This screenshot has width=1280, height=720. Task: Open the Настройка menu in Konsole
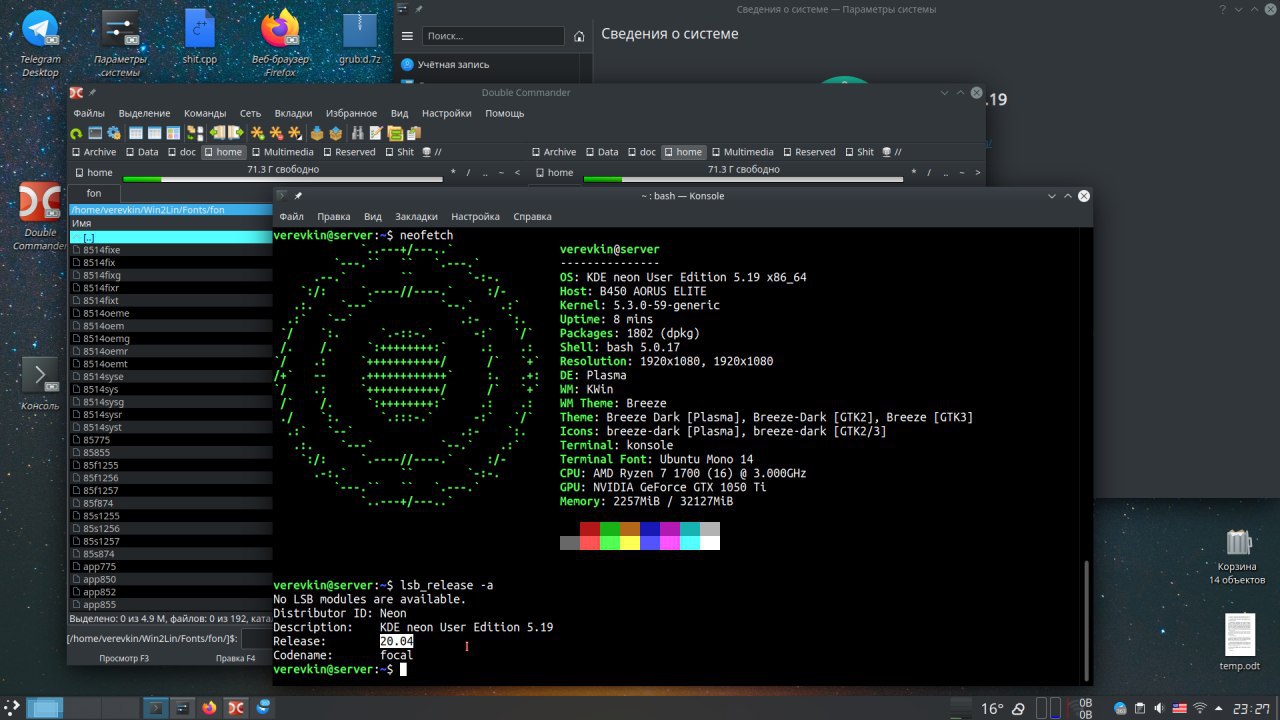click(x=475, y=216)
